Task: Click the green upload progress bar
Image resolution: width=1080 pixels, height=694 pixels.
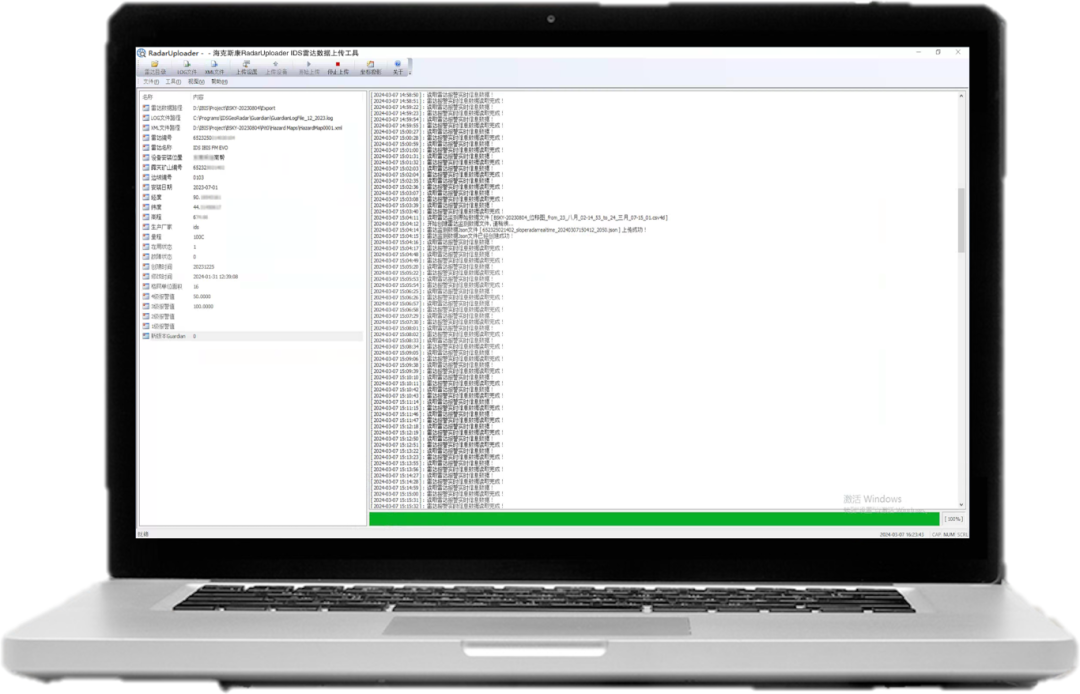Action: [x=654, y=519]
